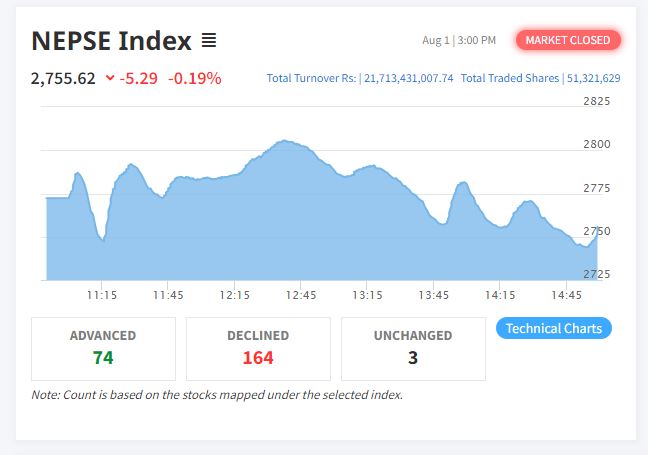Click the NEPSE Index heading

click(x=112, y=40)
